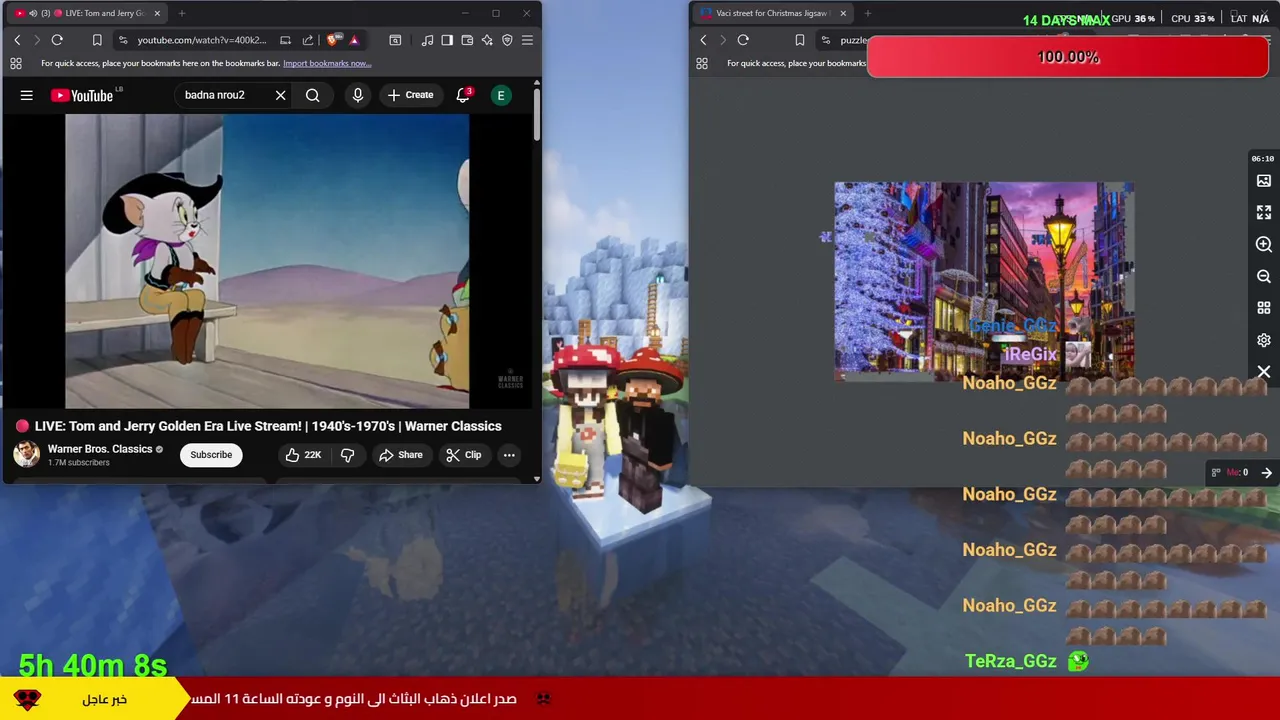
Task: Close the Vaci street Jigsaw tab
Action: click(843, 13)
